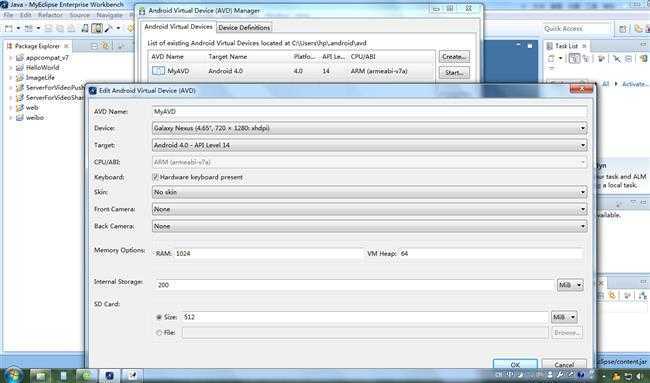
Task: Click Scheduled view icon in Task List
Action: point(586,59)
